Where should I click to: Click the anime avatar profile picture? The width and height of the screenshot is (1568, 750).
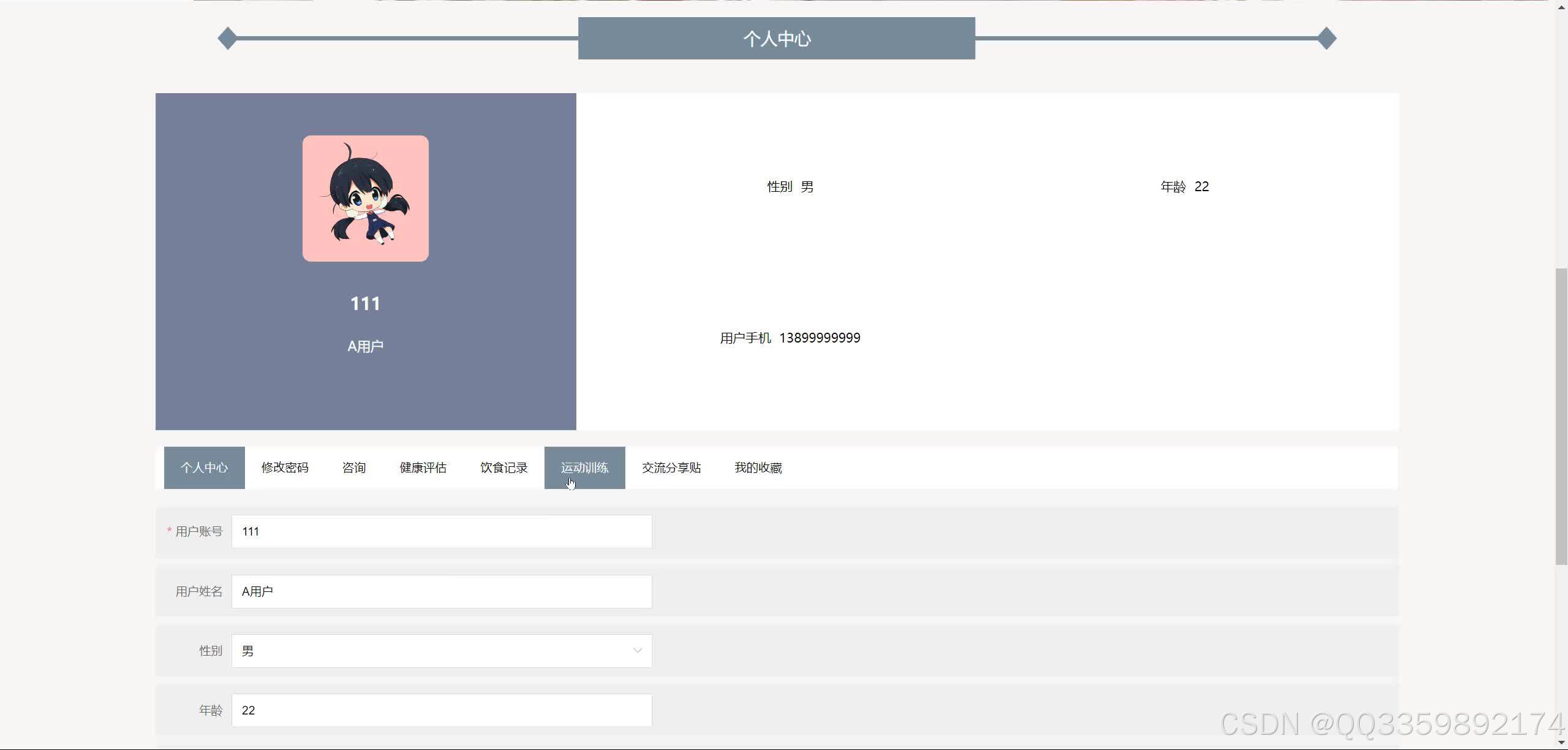point(365,199)
